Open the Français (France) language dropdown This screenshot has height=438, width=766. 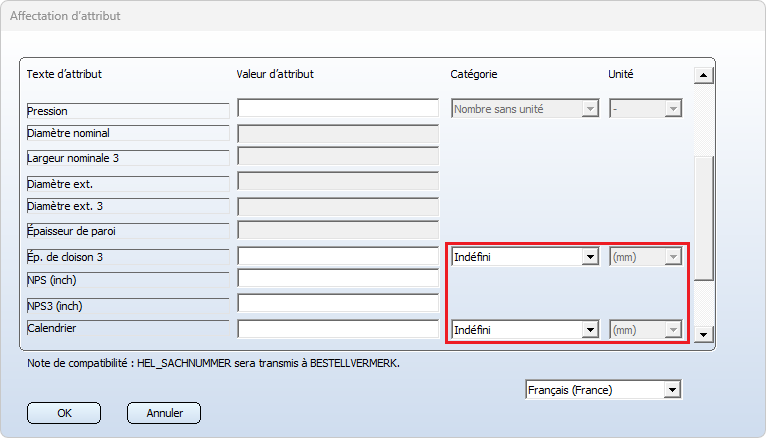click(x=602, y=390)
